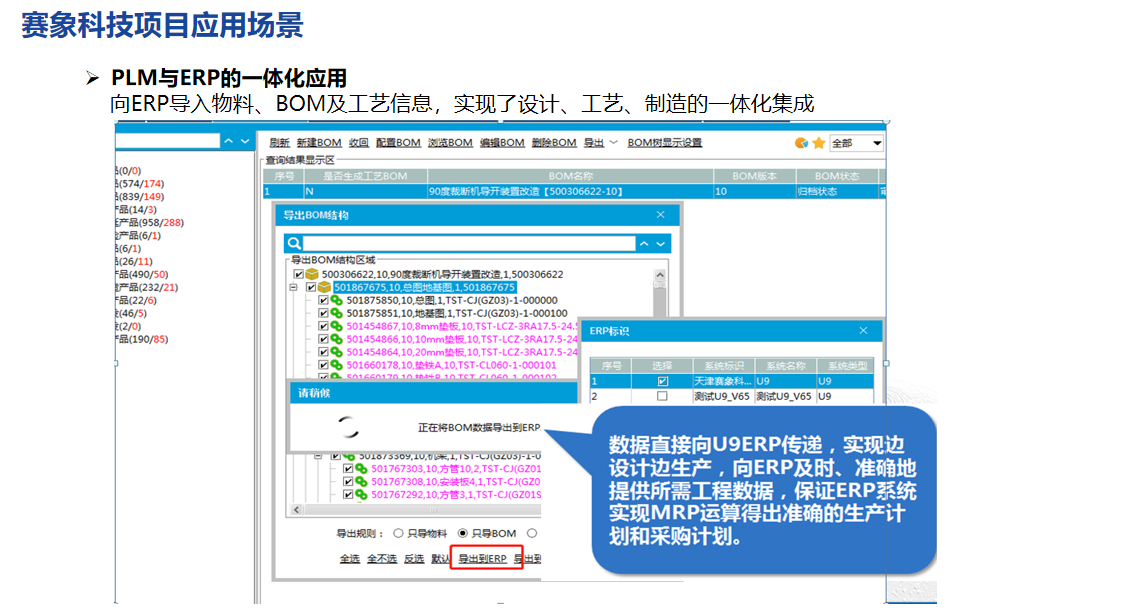Click the 导出到ERP link
Screen dimensions: 1124x612
[x=483, y=559]
